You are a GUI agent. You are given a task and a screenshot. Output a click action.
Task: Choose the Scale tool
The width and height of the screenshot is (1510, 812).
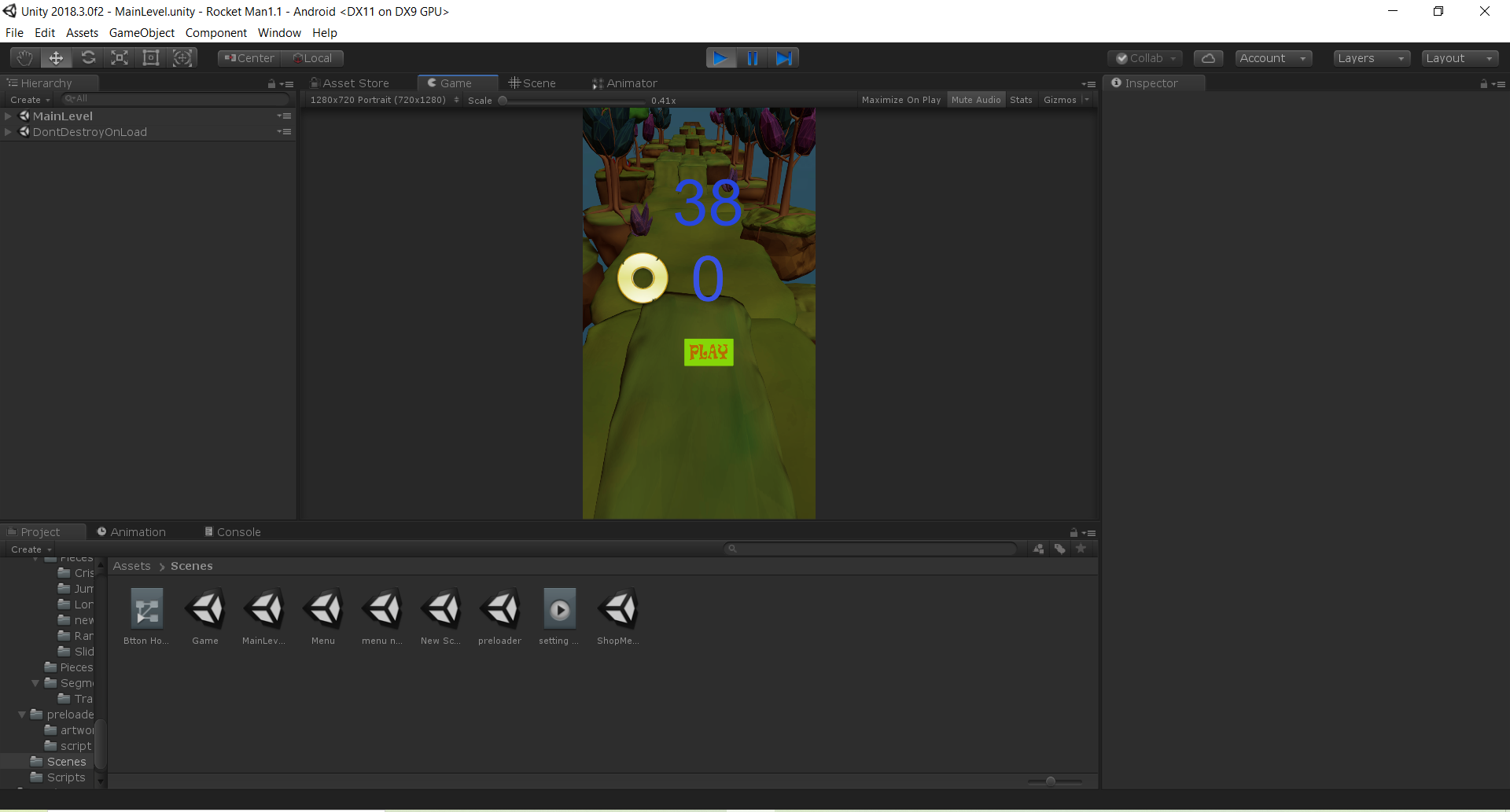pyautogui.click(x=119, y=57)
